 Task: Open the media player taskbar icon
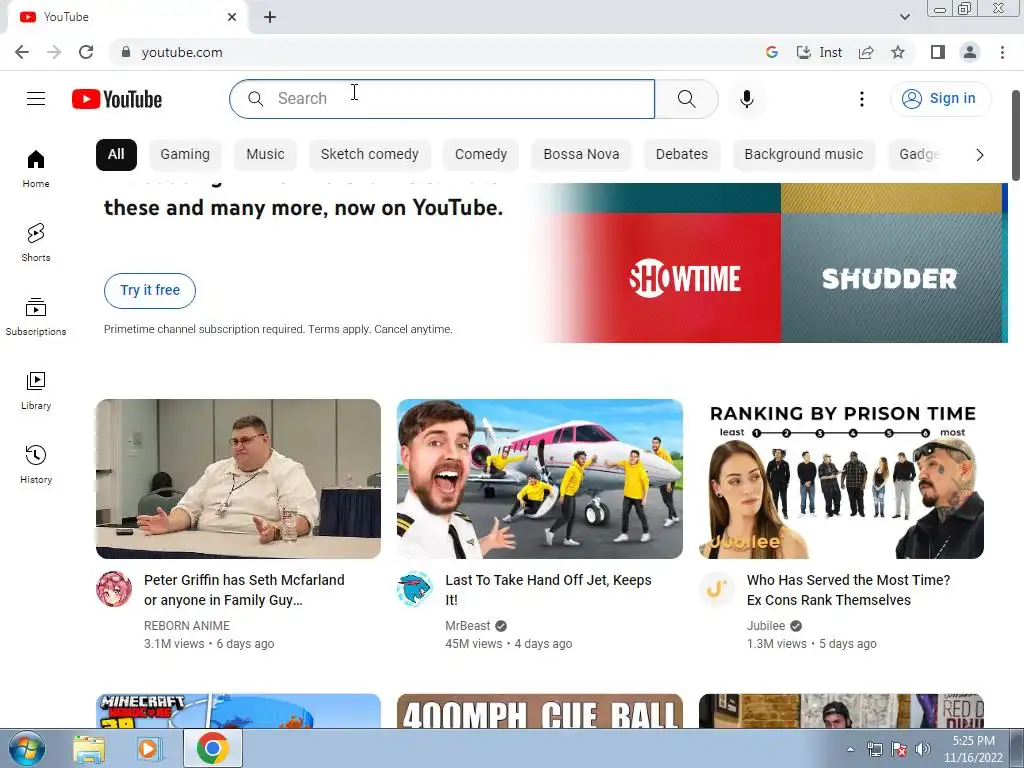click(149, 748)
